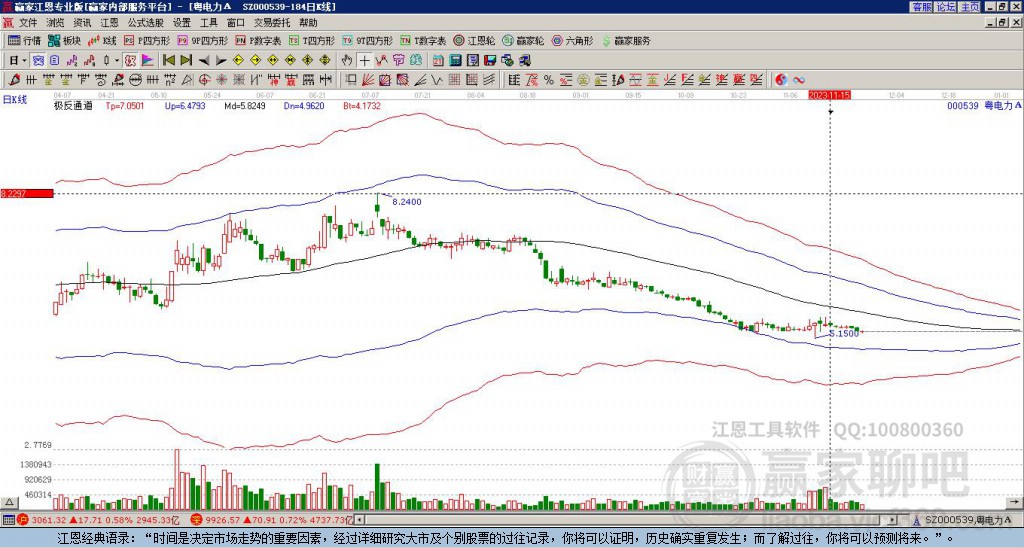
Task: Open the 江恩 menu
Action: click(109, 23)
